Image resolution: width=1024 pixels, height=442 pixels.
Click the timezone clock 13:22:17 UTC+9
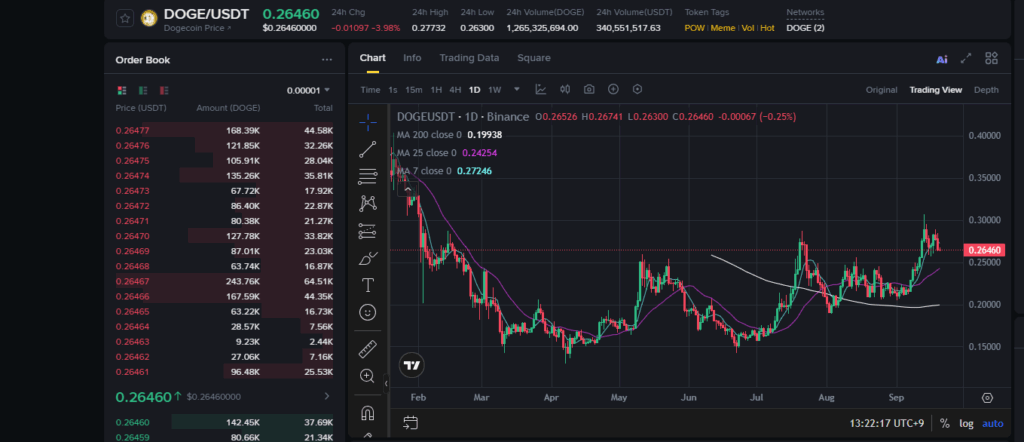[887, 424]
